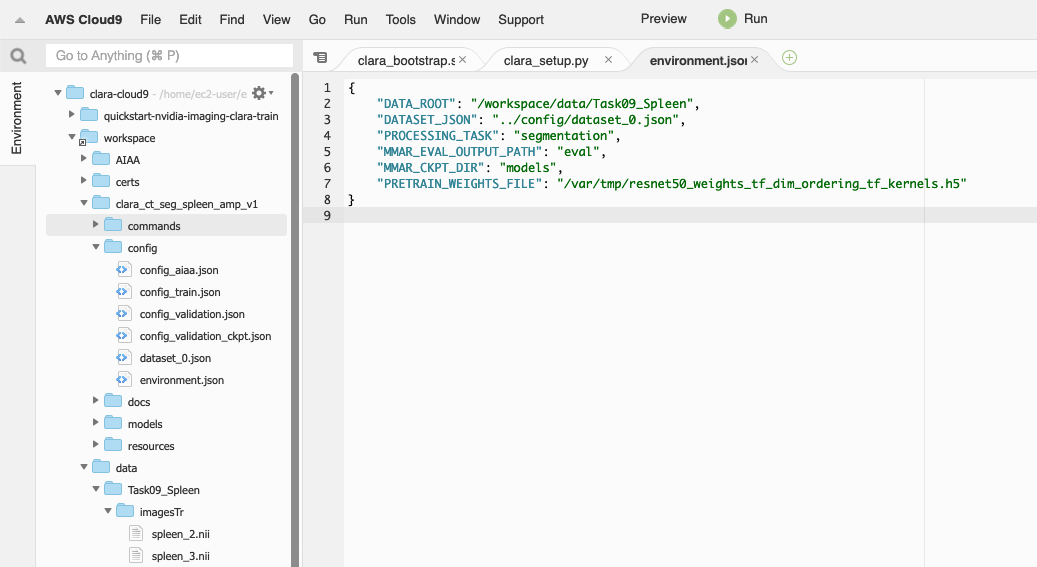This screenshot has width=1037, height=567.
Task: Open the search magnifier icon
Action: (x=19, y=56)
